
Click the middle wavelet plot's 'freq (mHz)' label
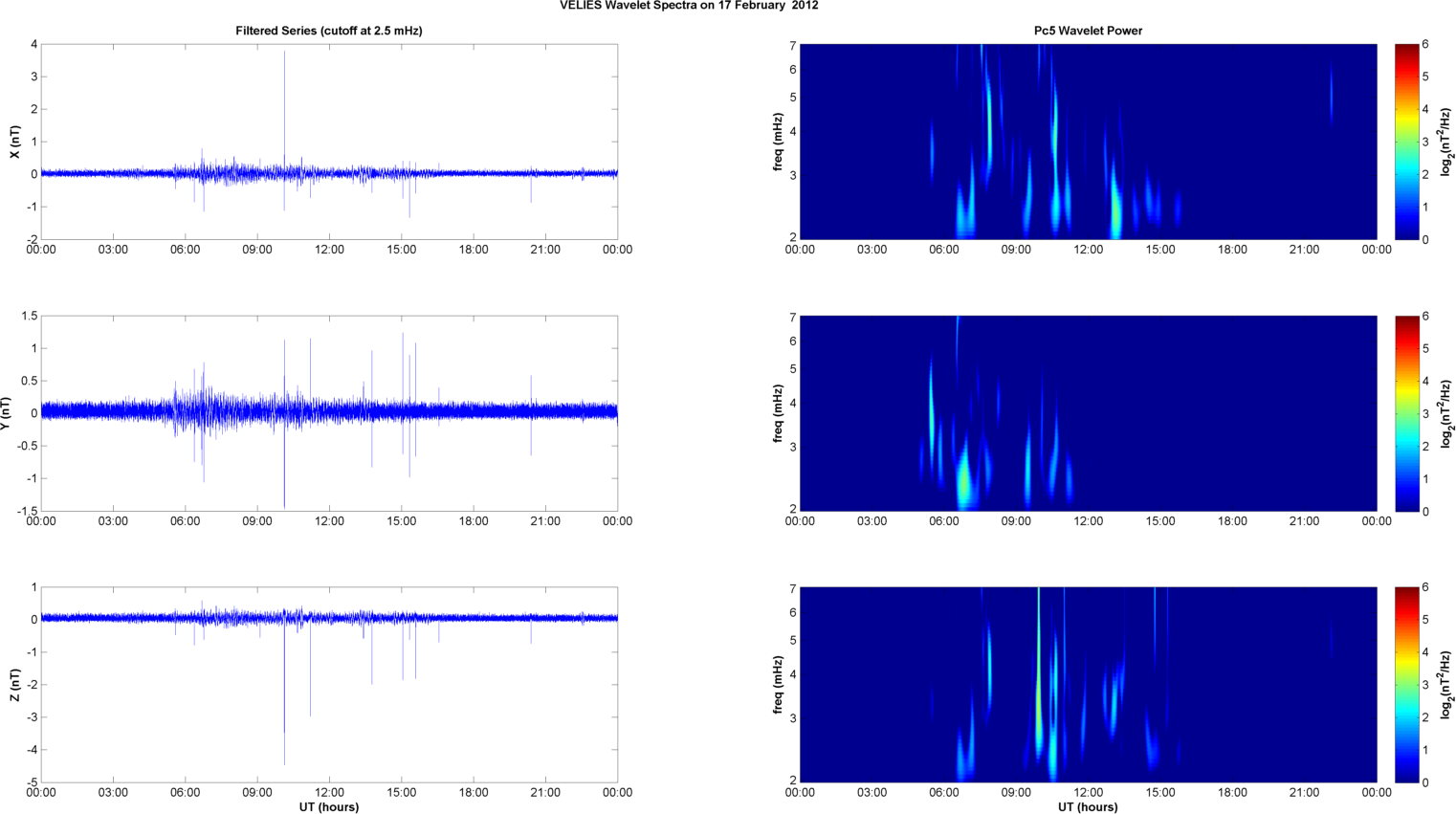point(778,413)
